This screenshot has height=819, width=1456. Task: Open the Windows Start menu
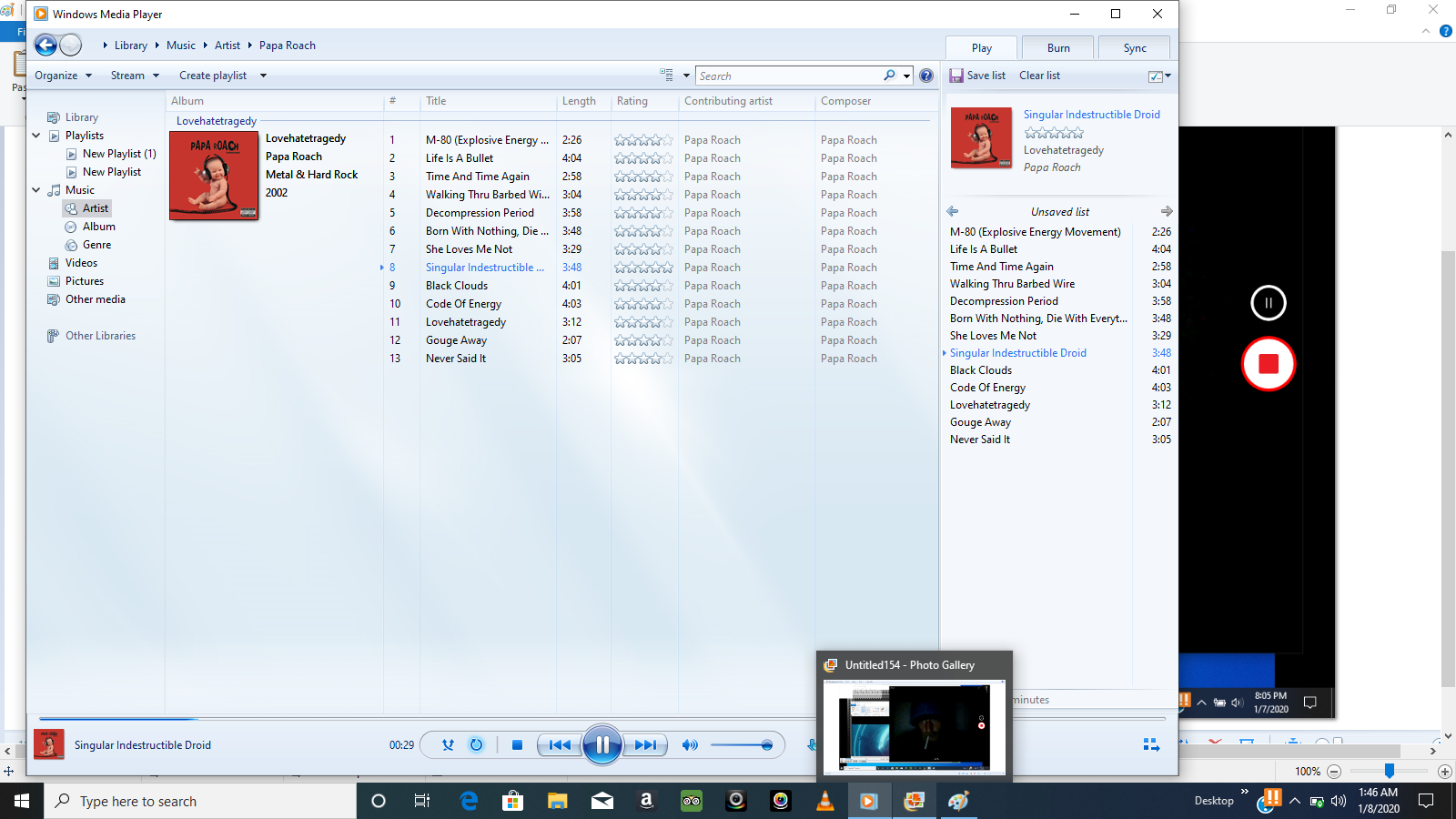22,801
